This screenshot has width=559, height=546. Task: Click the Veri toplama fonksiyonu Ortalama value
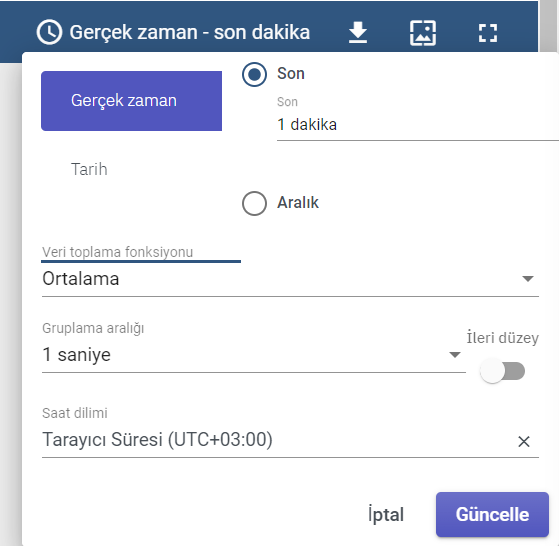tap(81, 279)
